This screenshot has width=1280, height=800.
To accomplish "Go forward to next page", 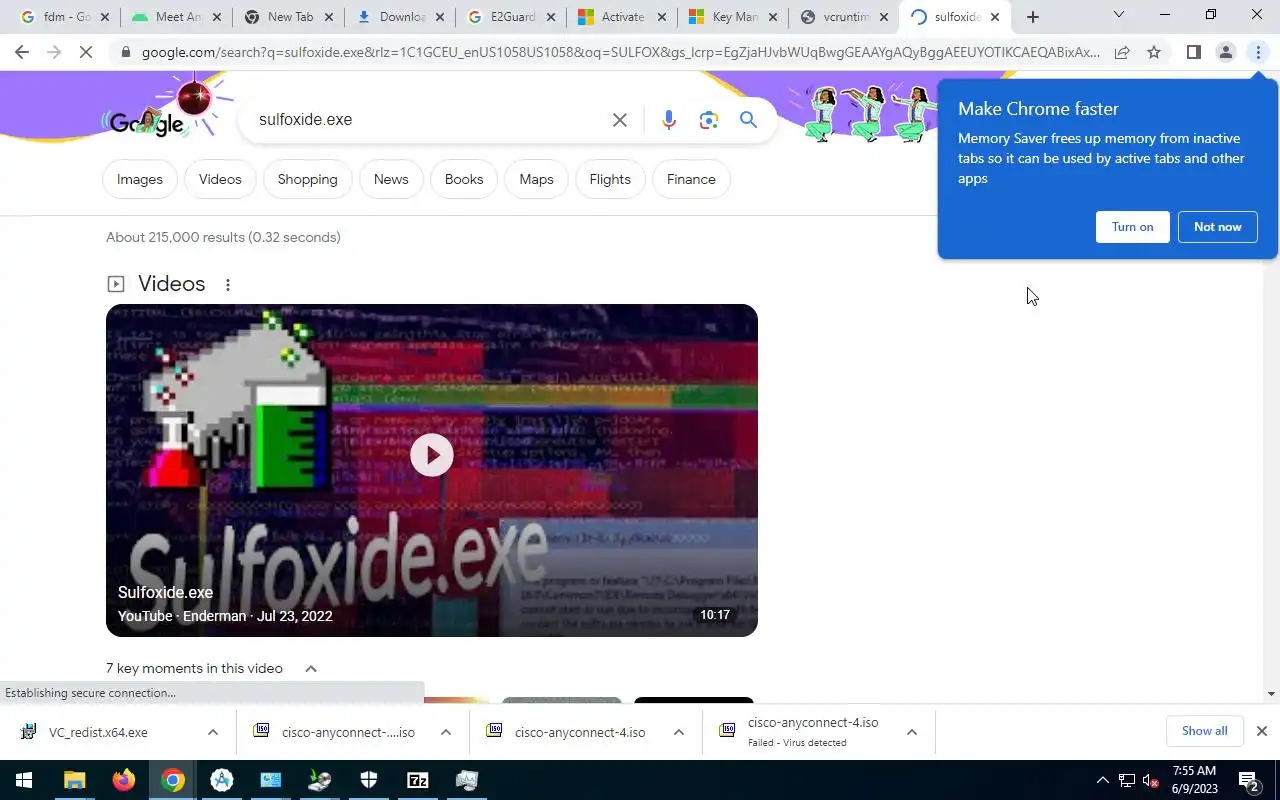I will [54, 52].
